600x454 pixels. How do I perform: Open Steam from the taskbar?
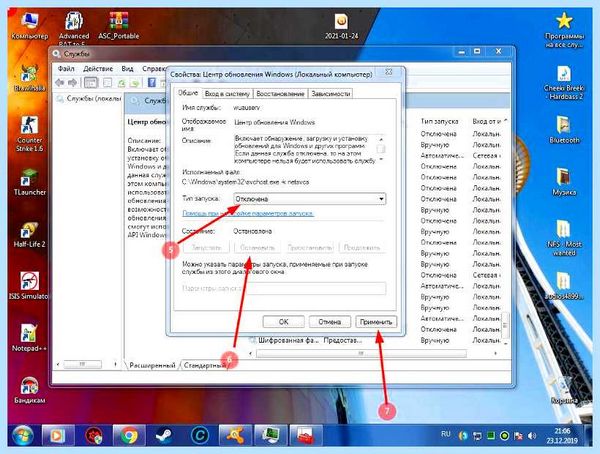(x=165, y=436)
